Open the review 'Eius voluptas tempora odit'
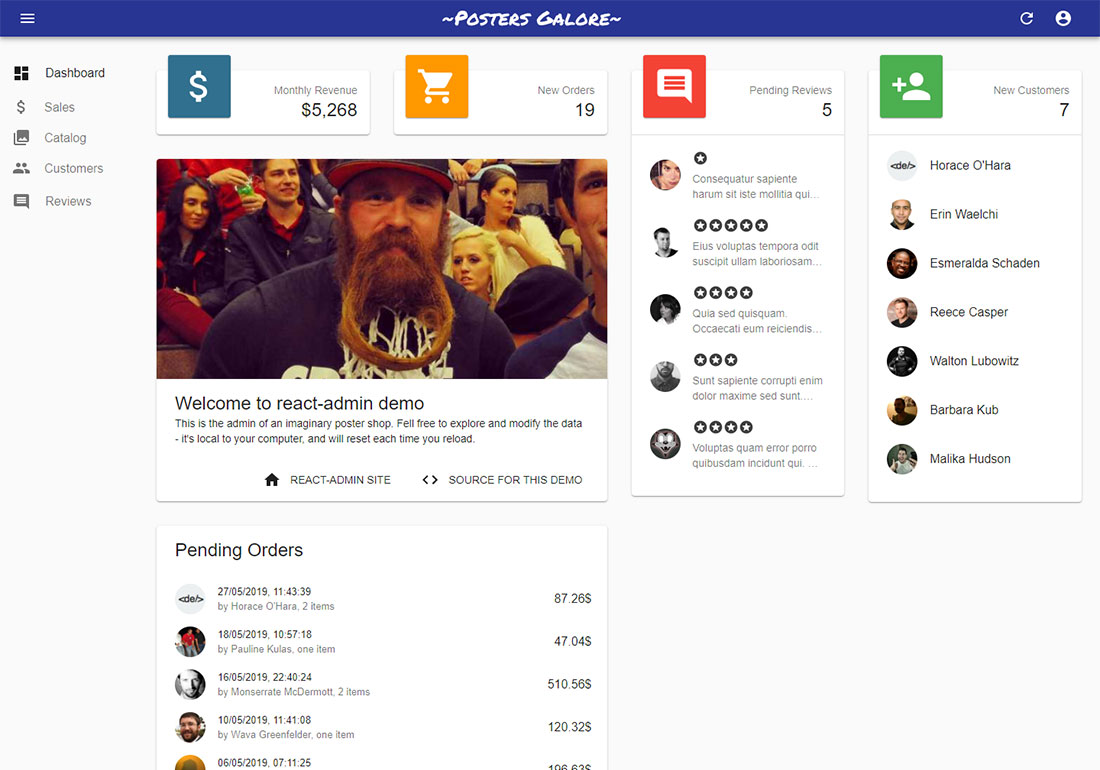The image size is (1100, 770). coord(757,254)
